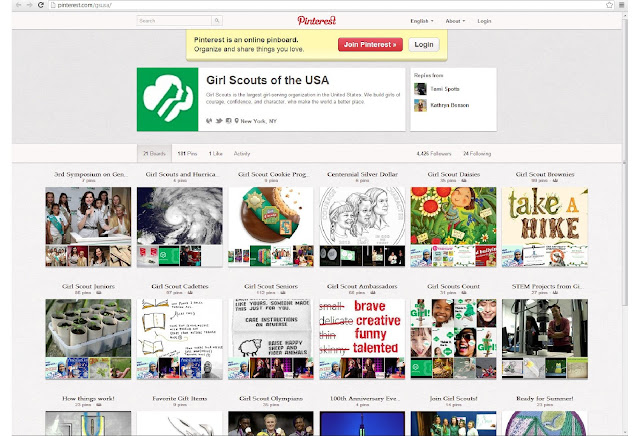
Task: Click the browser back arrow
Action: (18, 5)
